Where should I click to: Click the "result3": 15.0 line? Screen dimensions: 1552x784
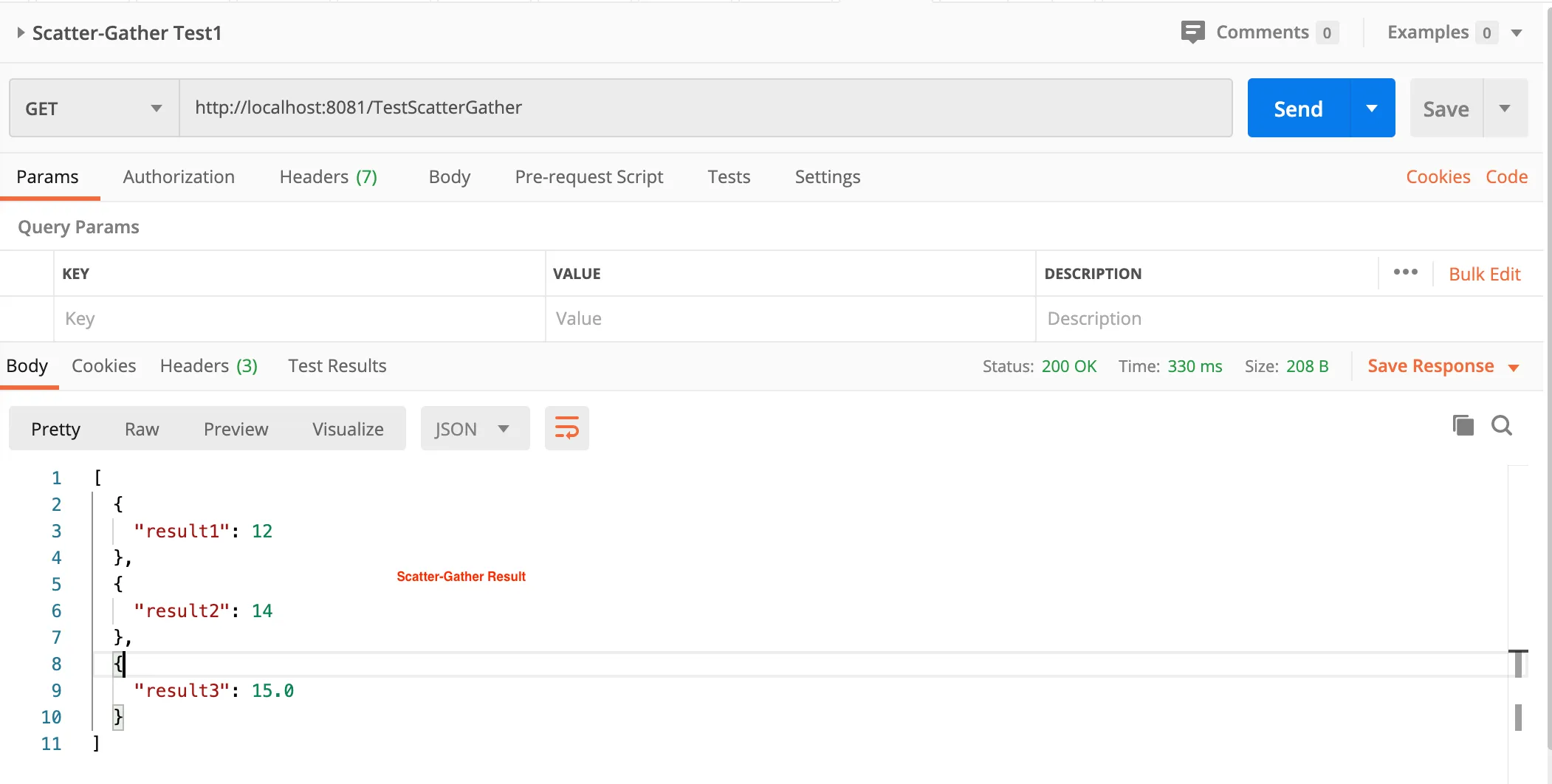point(213,691)
